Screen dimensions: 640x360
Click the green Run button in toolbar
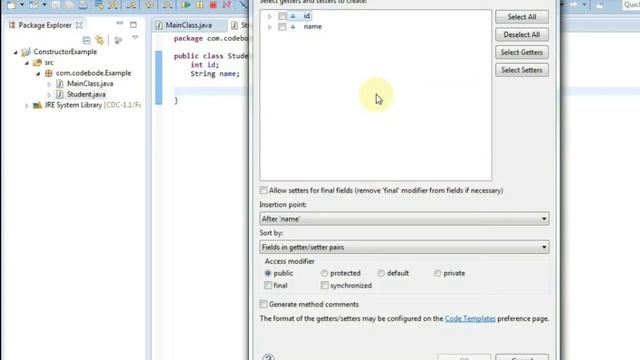(x=186, y=4)
